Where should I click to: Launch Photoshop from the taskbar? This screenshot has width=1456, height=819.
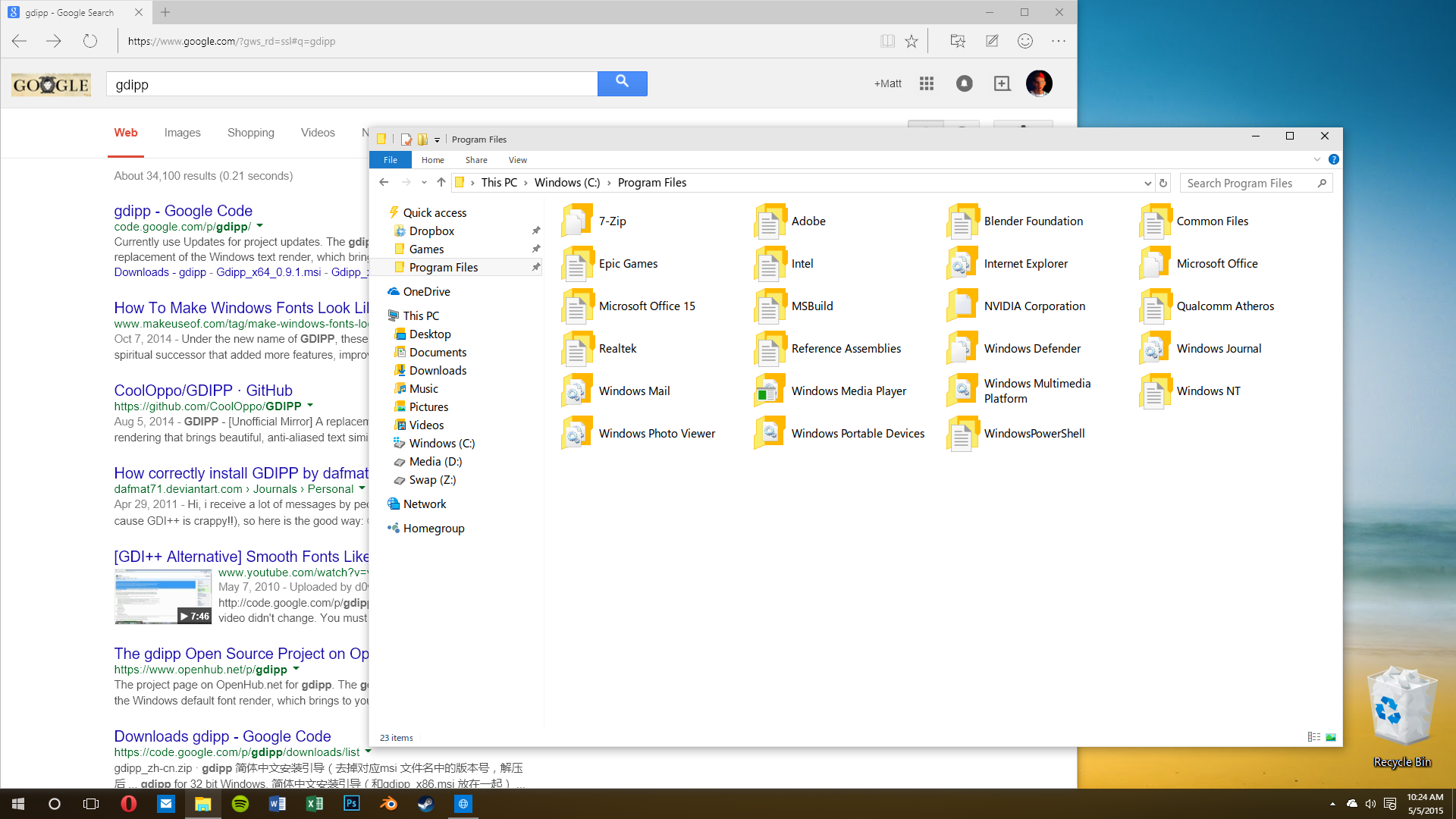[352, 804]
